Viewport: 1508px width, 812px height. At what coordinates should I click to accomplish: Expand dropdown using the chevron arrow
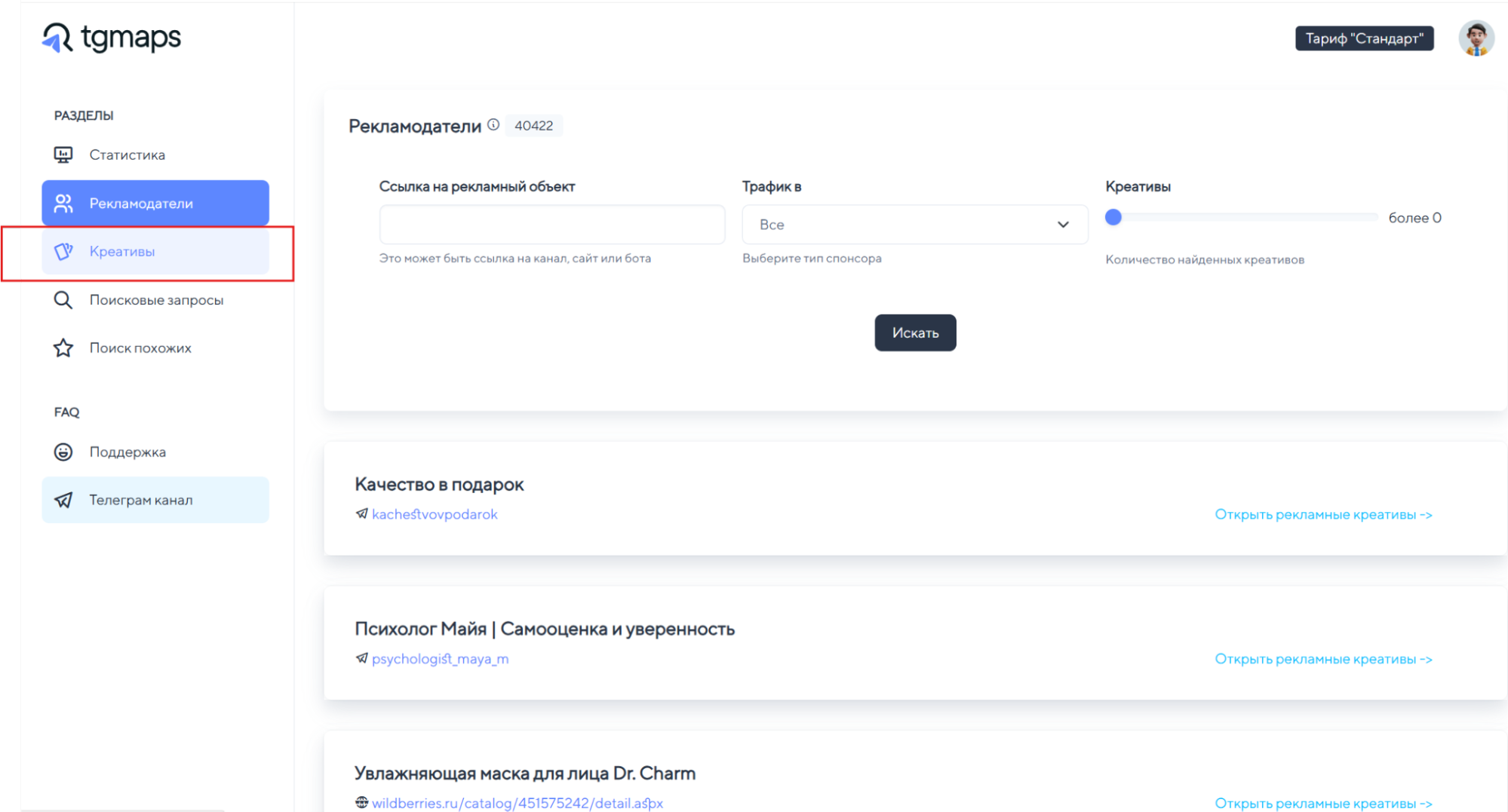coord(1063,225)
